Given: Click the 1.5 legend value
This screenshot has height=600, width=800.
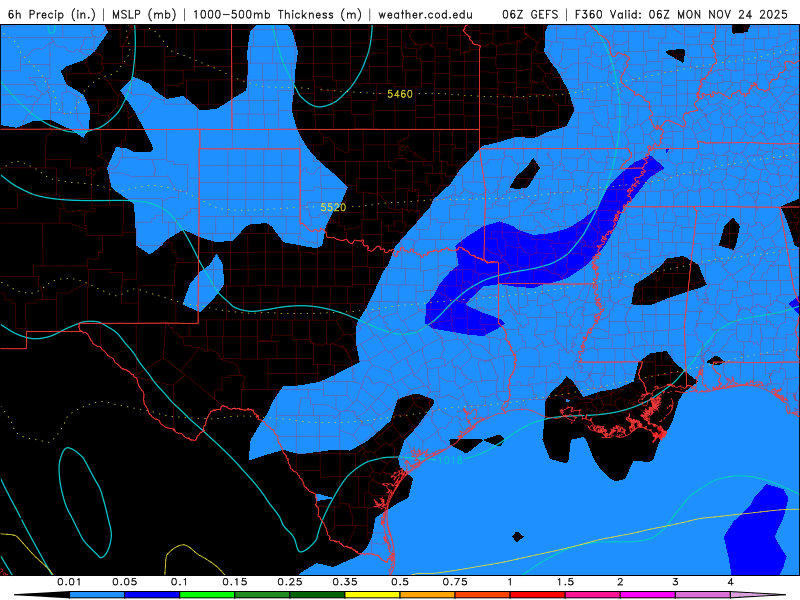Looking at the screenshot, I should coord(565,582).
